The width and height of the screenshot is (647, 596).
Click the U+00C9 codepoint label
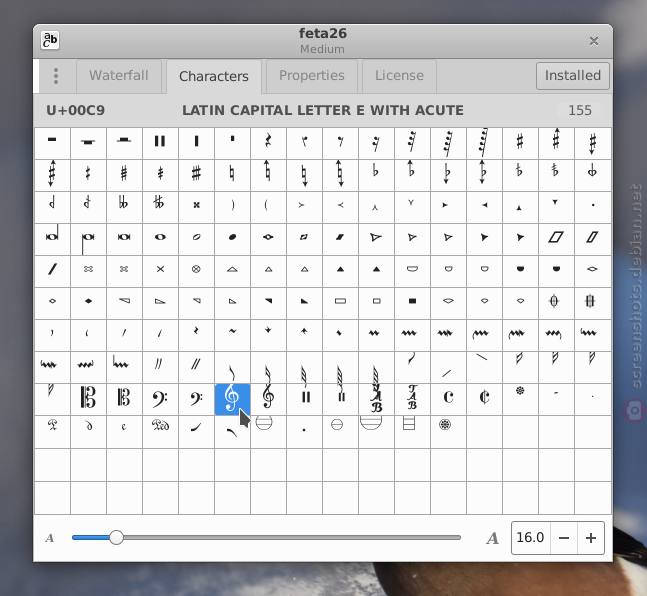coord(76,111)
